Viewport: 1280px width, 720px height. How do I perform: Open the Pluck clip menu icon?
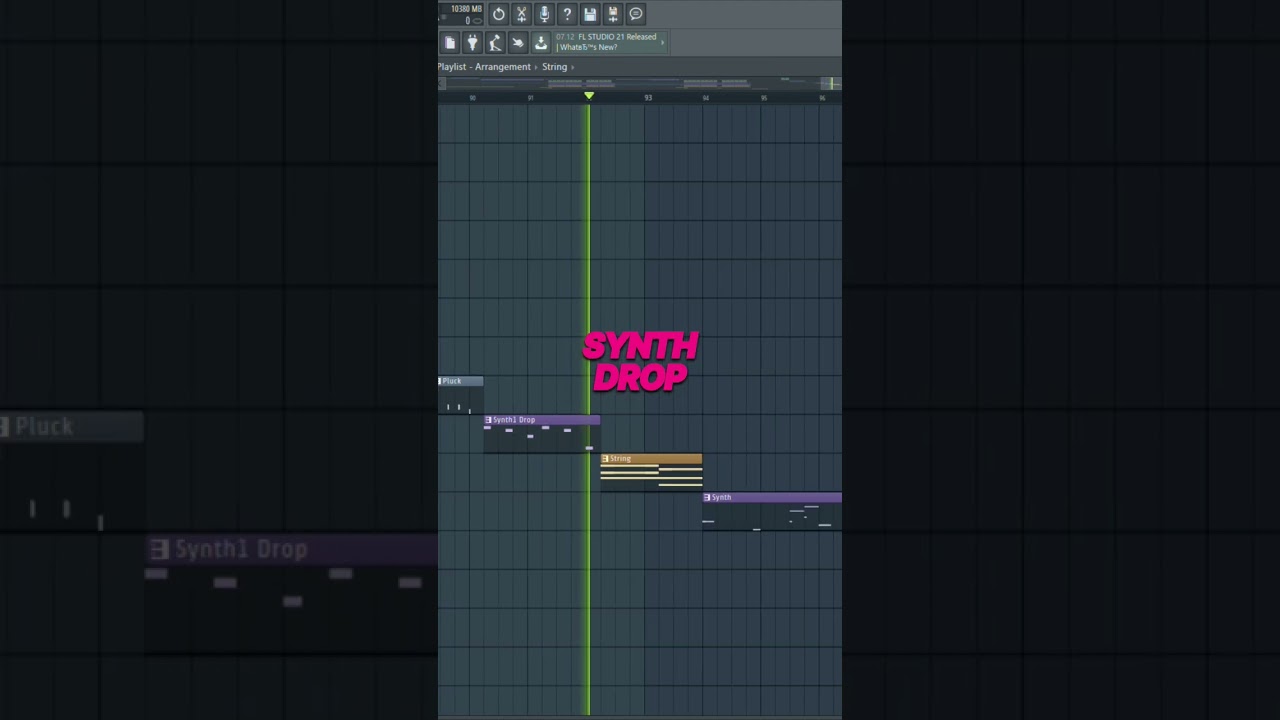440,381
